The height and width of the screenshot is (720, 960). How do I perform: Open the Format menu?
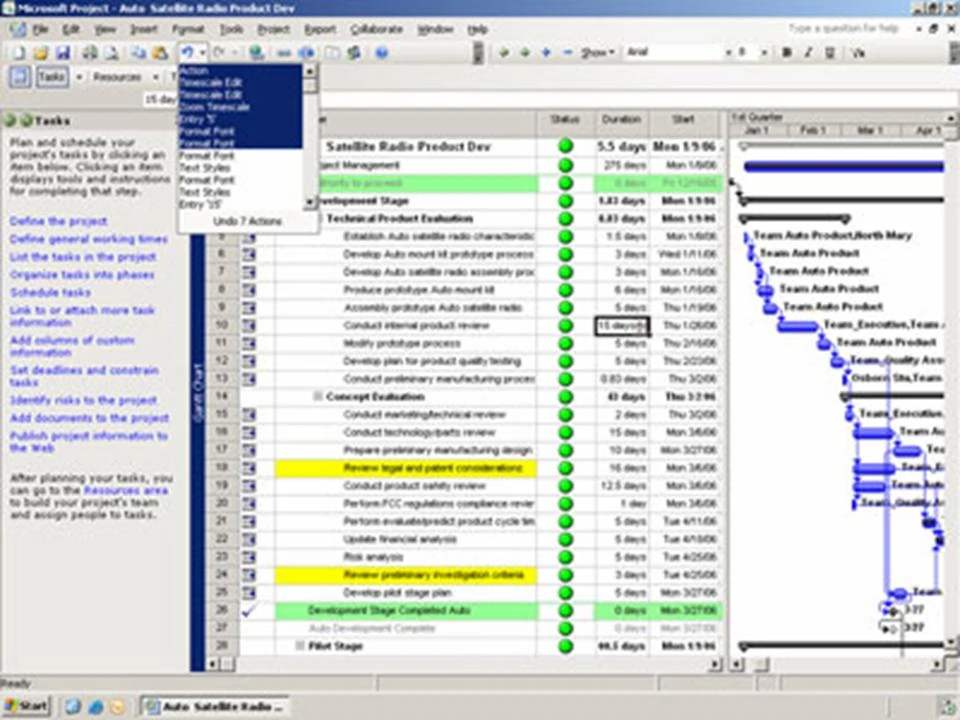[187, 29]
